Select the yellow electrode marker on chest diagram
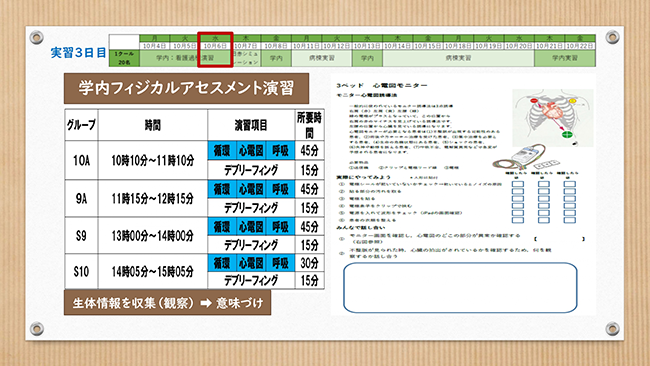Viewport: 650px width, 366px height. click(572, 101)
